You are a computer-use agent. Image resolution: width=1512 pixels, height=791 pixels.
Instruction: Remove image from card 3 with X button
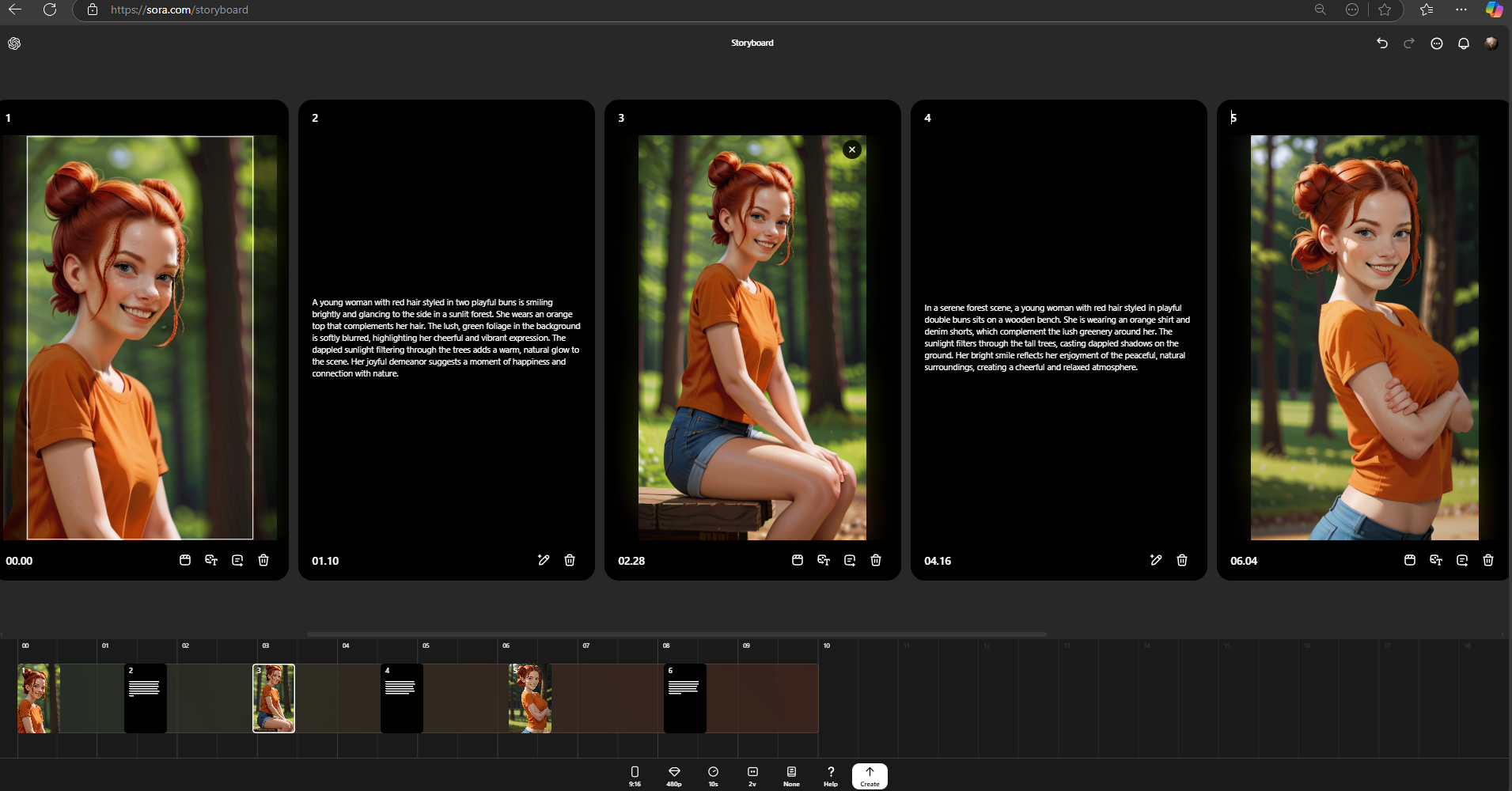click(852, 149)
